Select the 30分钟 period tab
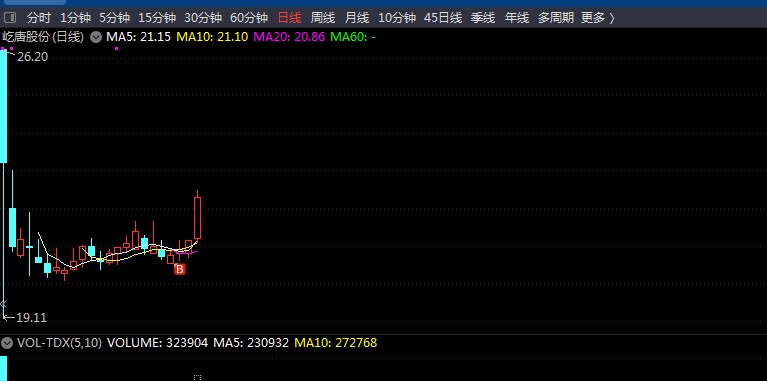Image resolution: width=767 pixels, height=381 pixels. [203, 19]
